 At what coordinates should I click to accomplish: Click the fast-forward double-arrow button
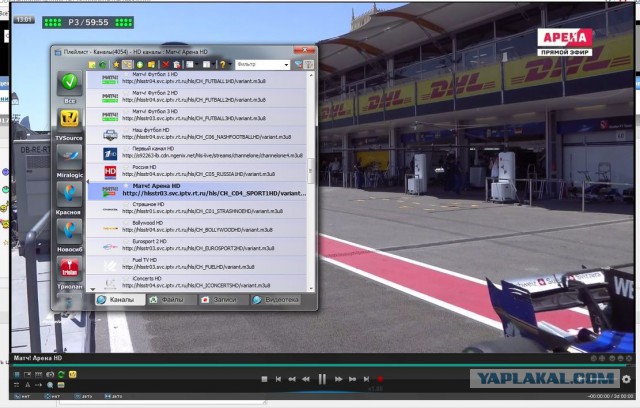point(338,379)
